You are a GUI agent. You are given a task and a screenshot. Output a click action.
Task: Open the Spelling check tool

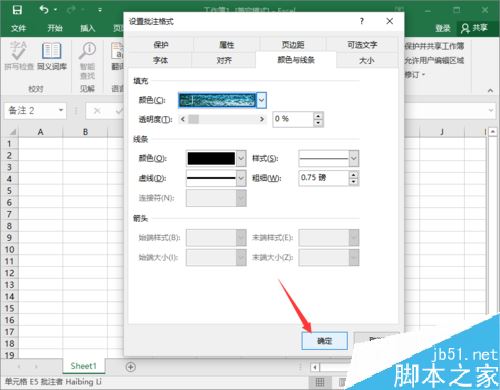[x=19, y=56]
